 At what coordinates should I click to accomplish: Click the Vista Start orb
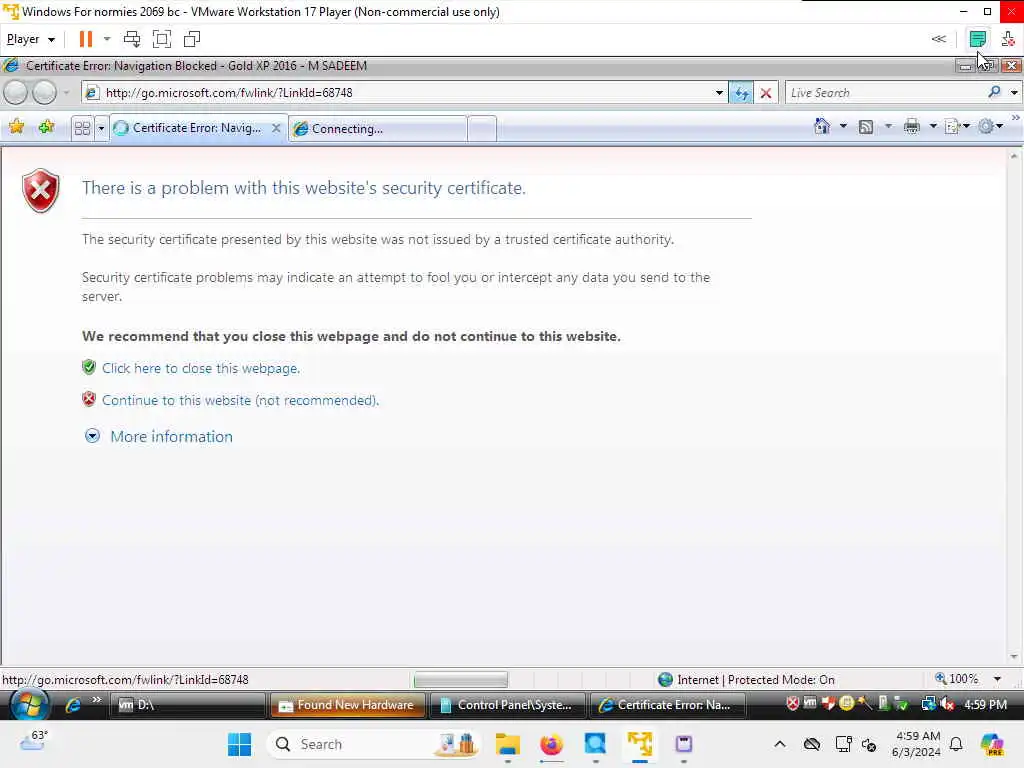[29, 705]
